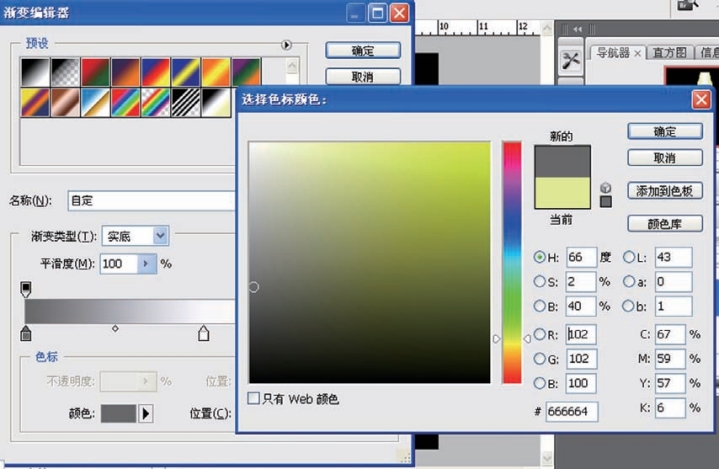Choose the violet-to-orange gradient preset
Screen dimensions: 719x469
tap(126, 72)
